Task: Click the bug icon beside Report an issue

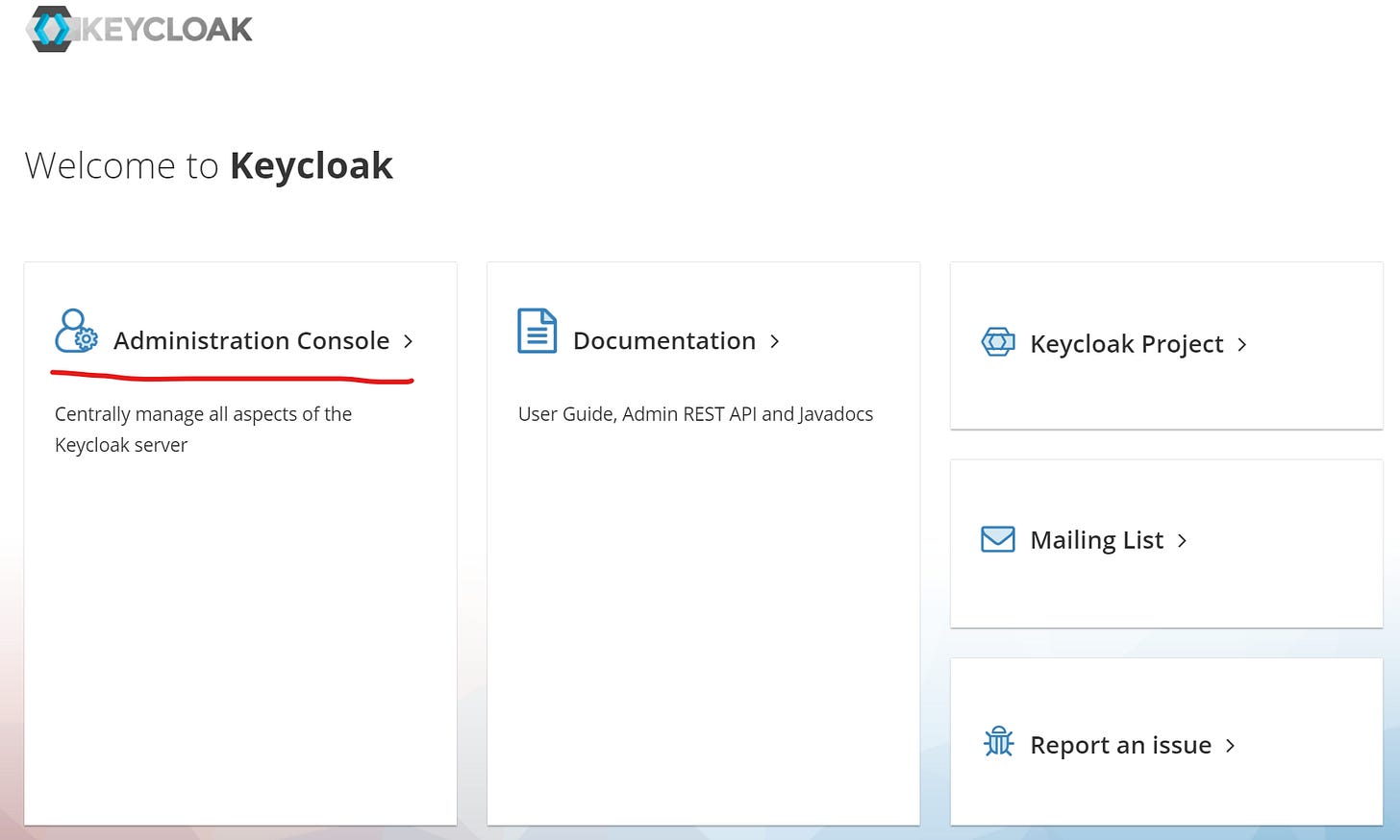Action: 998,742
